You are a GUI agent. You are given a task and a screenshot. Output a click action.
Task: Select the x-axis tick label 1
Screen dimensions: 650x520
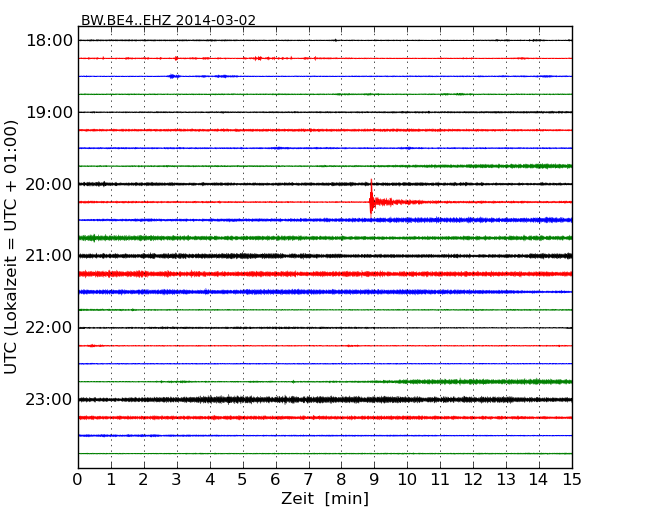coord(111,480)
